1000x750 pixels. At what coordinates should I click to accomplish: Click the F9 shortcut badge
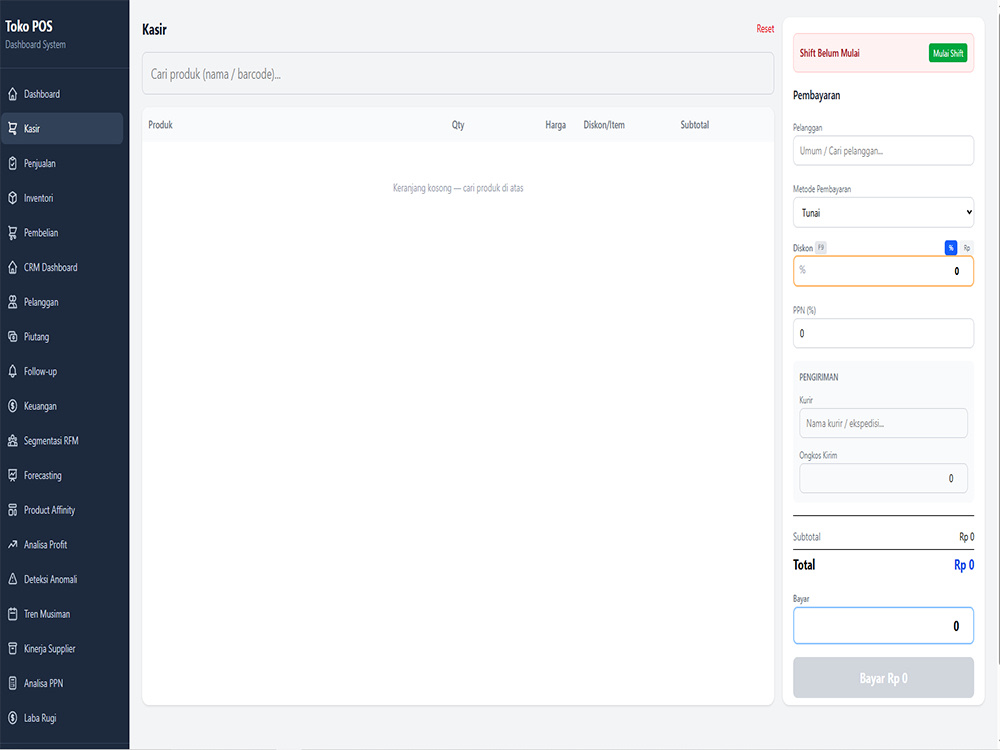821,247
